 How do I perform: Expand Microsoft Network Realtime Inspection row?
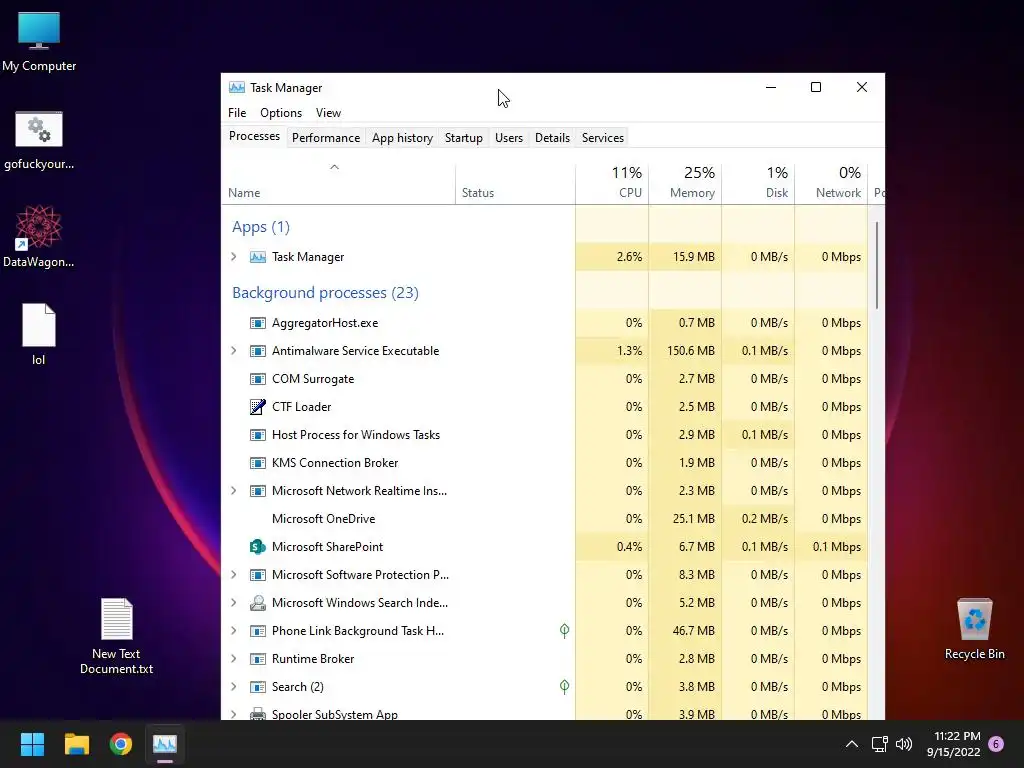(234, 490)
